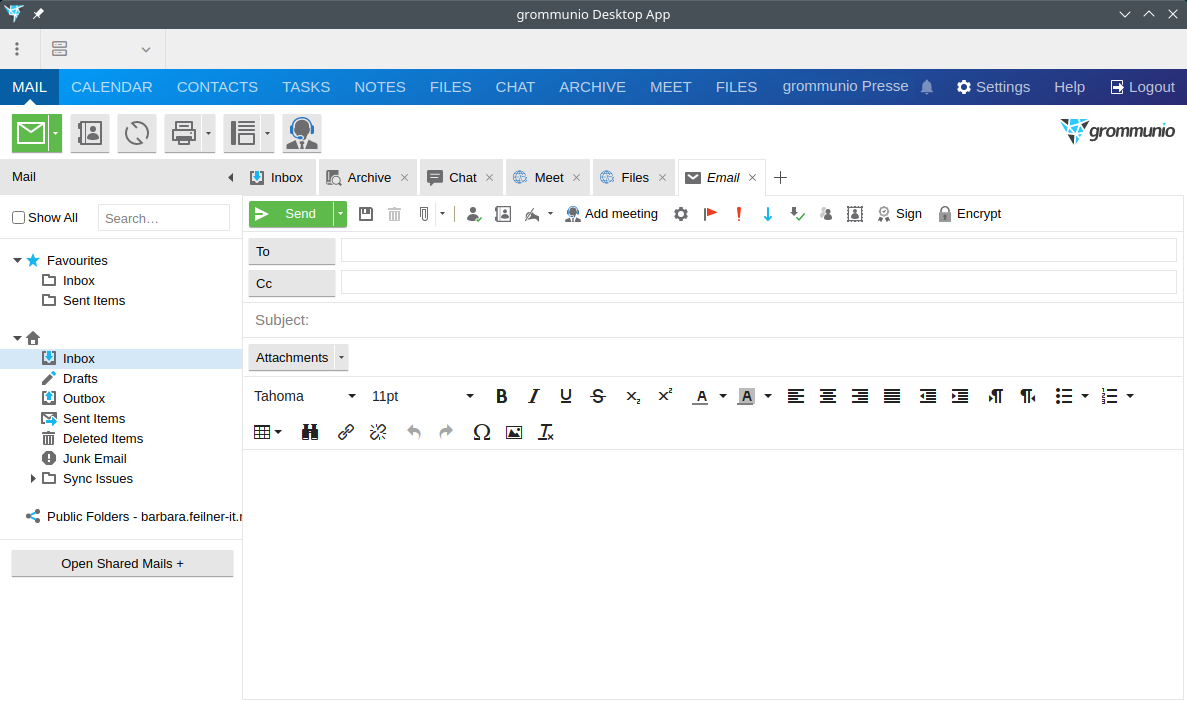
Task: Click Add meeting button
Action: click(612, 214)
